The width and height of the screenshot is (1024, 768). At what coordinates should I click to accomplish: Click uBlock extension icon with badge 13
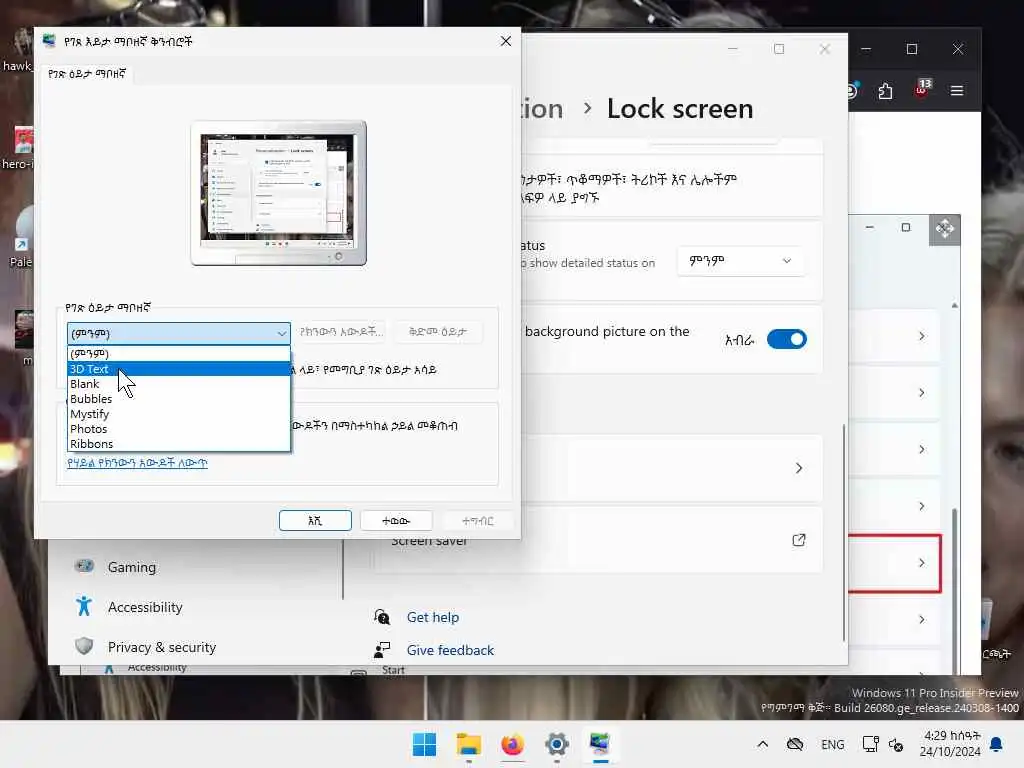[922, 89]
